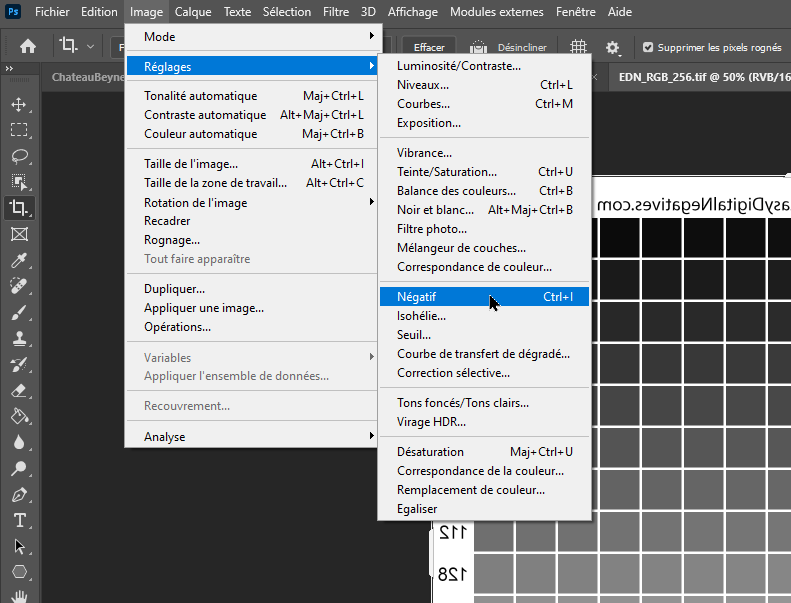Open the Filtre menu
Viewport: 791px width, 603px height.
click(x=336, y=12)
